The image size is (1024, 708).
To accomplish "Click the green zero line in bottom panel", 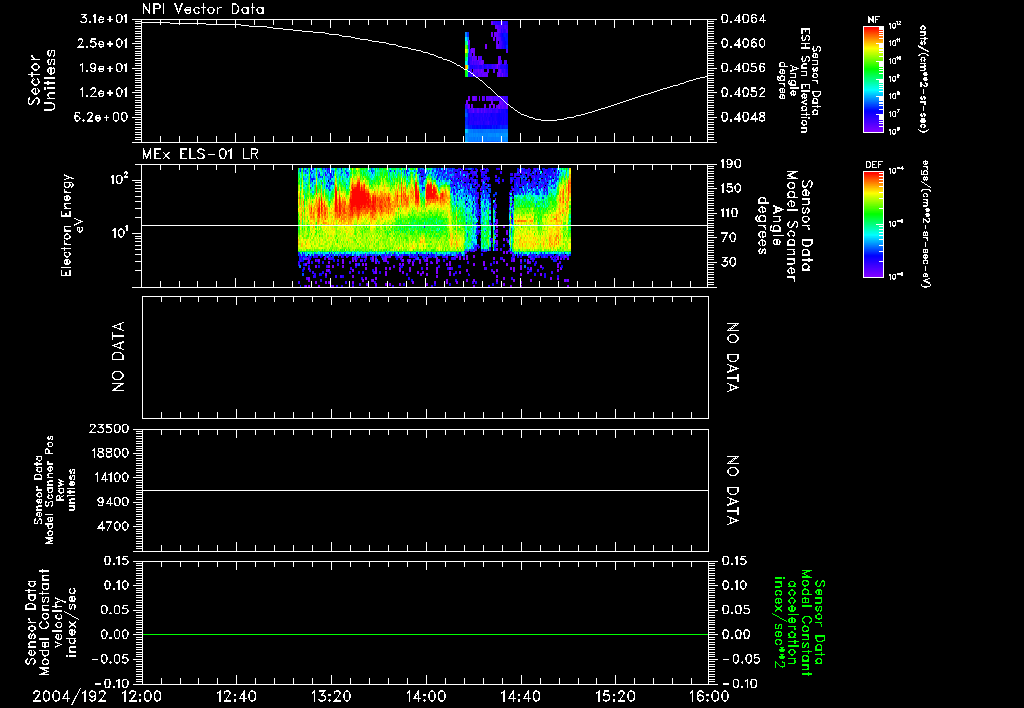I will coord(425,634).
